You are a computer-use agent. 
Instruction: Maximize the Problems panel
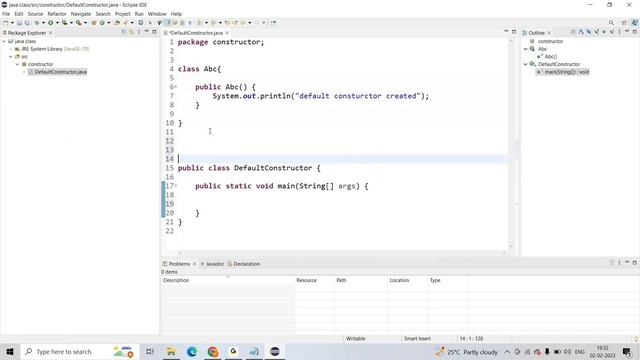635,263
